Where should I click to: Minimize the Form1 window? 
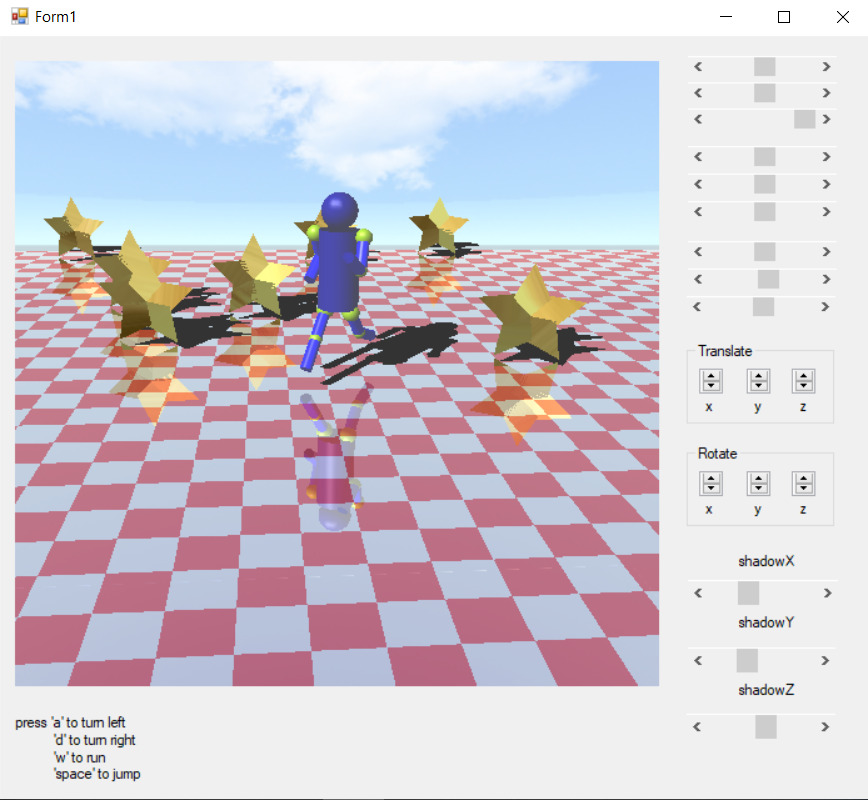tap(726, 17)
